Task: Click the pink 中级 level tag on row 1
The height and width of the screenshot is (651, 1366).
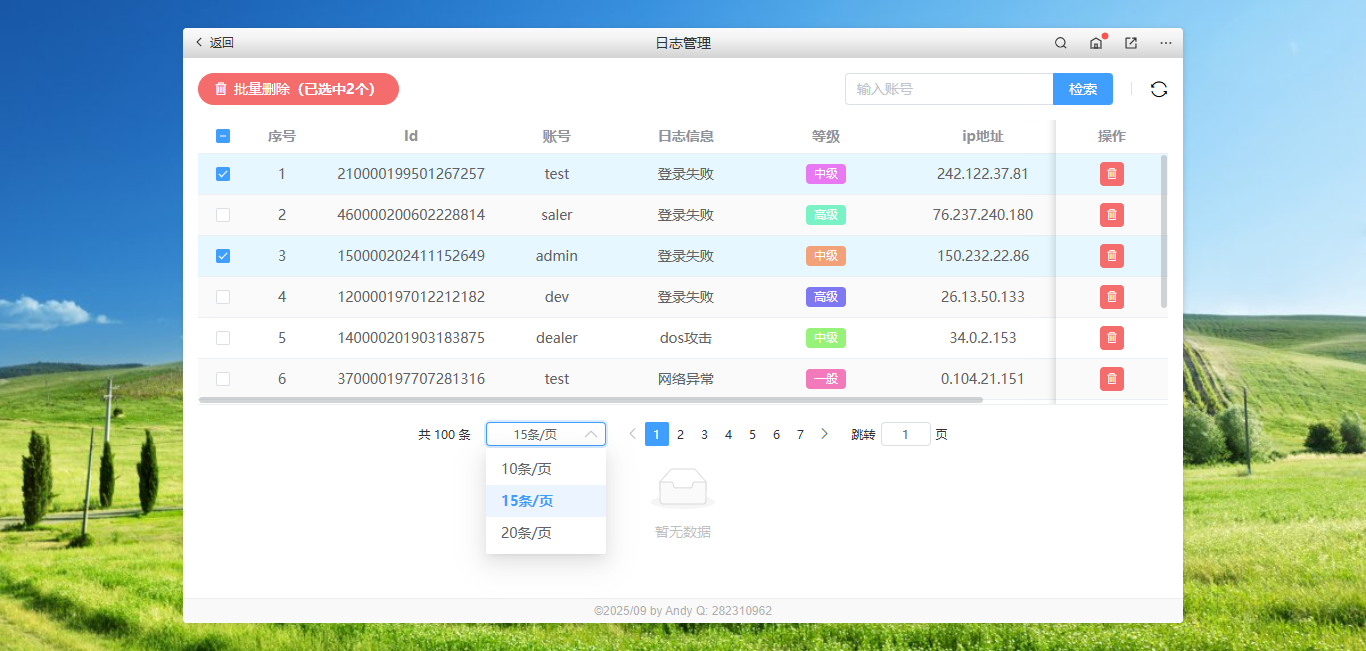Action: tap(825, 173)
